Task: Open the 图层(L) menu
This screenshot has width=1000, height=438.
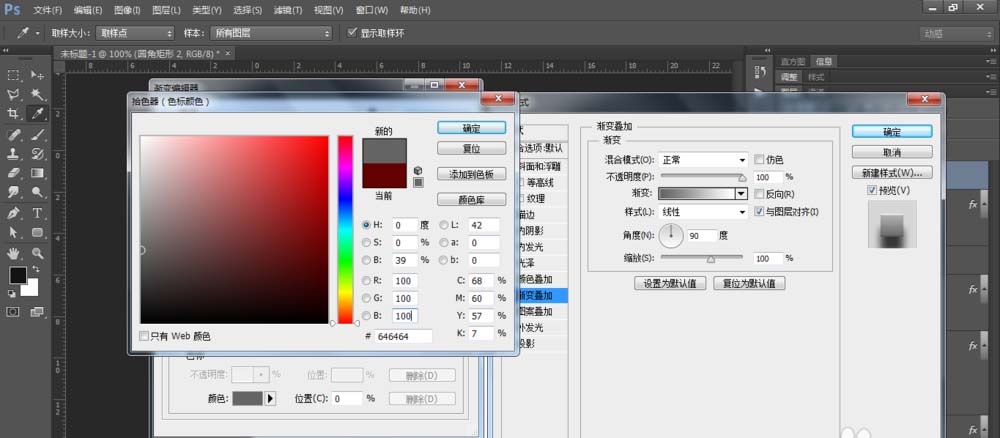Action: [167, 9]
